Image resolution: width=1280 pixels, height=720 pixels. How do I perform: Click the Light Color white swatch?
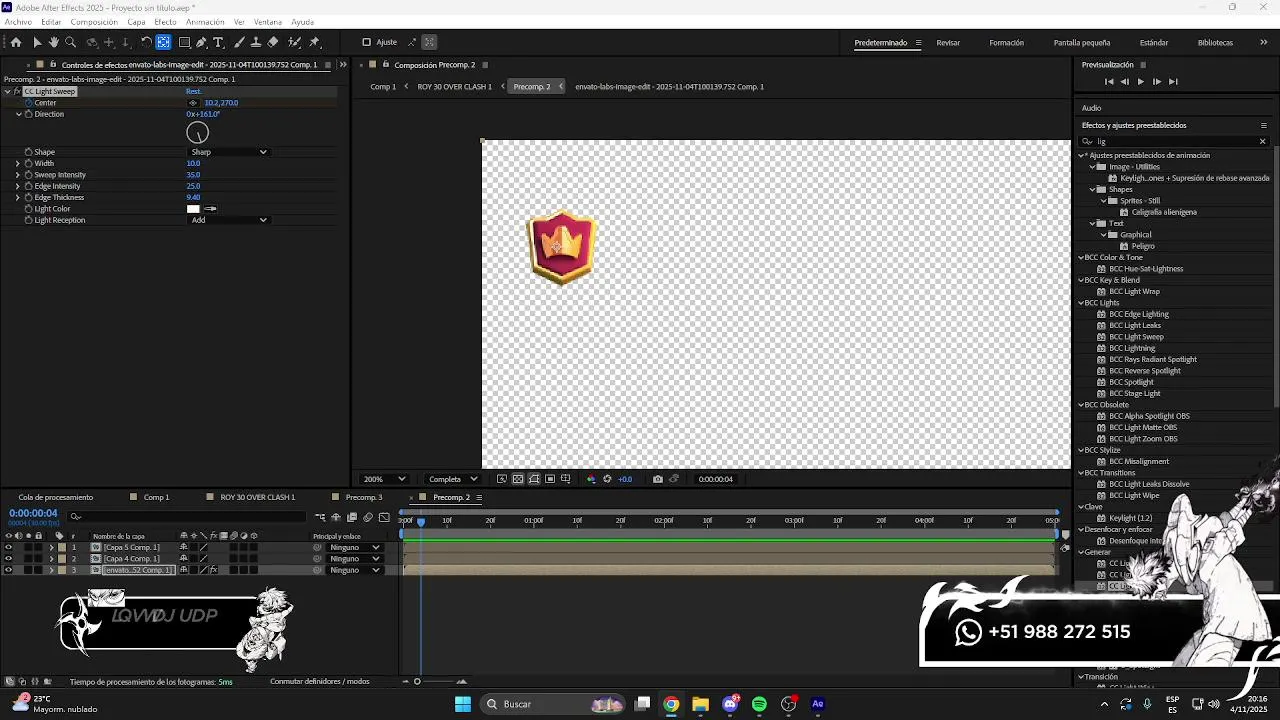point(193,209)
